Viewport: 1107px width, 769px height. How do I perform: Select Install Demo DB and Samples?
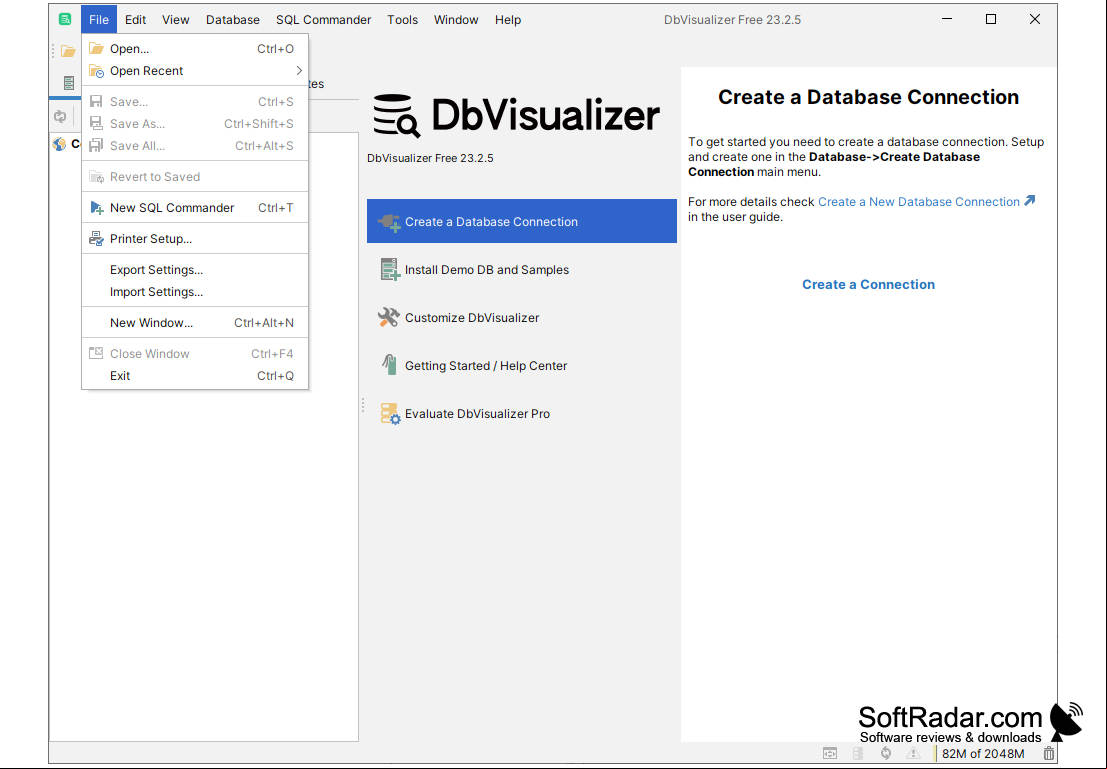point(522,270)
